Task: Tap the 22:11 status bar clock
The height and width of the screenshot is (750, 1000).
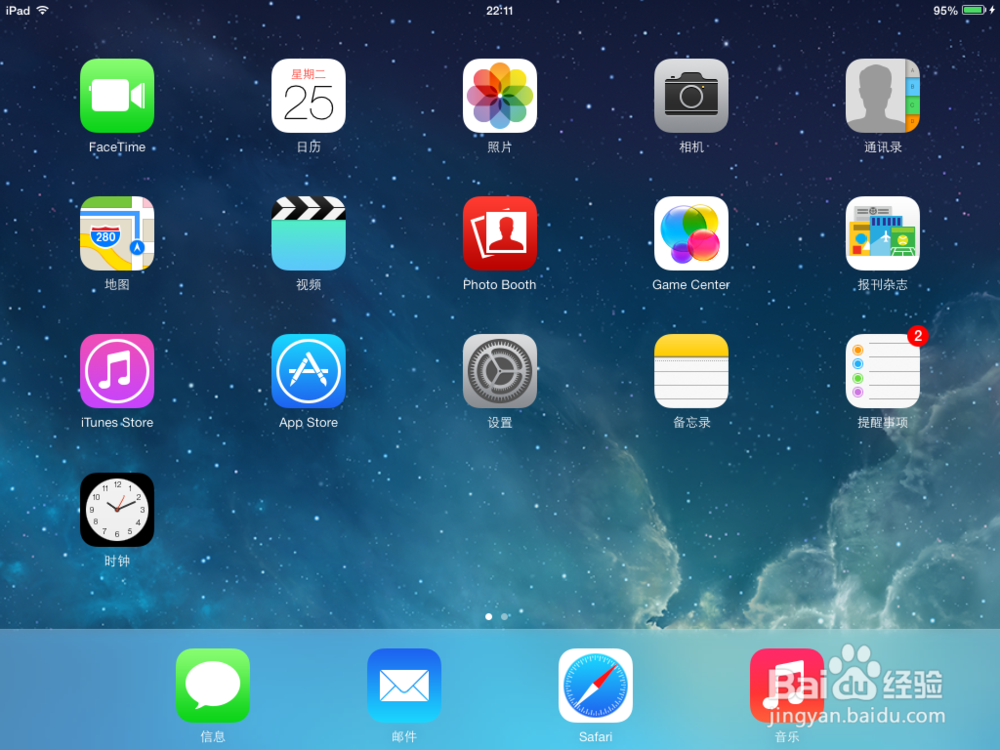Action: (499, 11)
